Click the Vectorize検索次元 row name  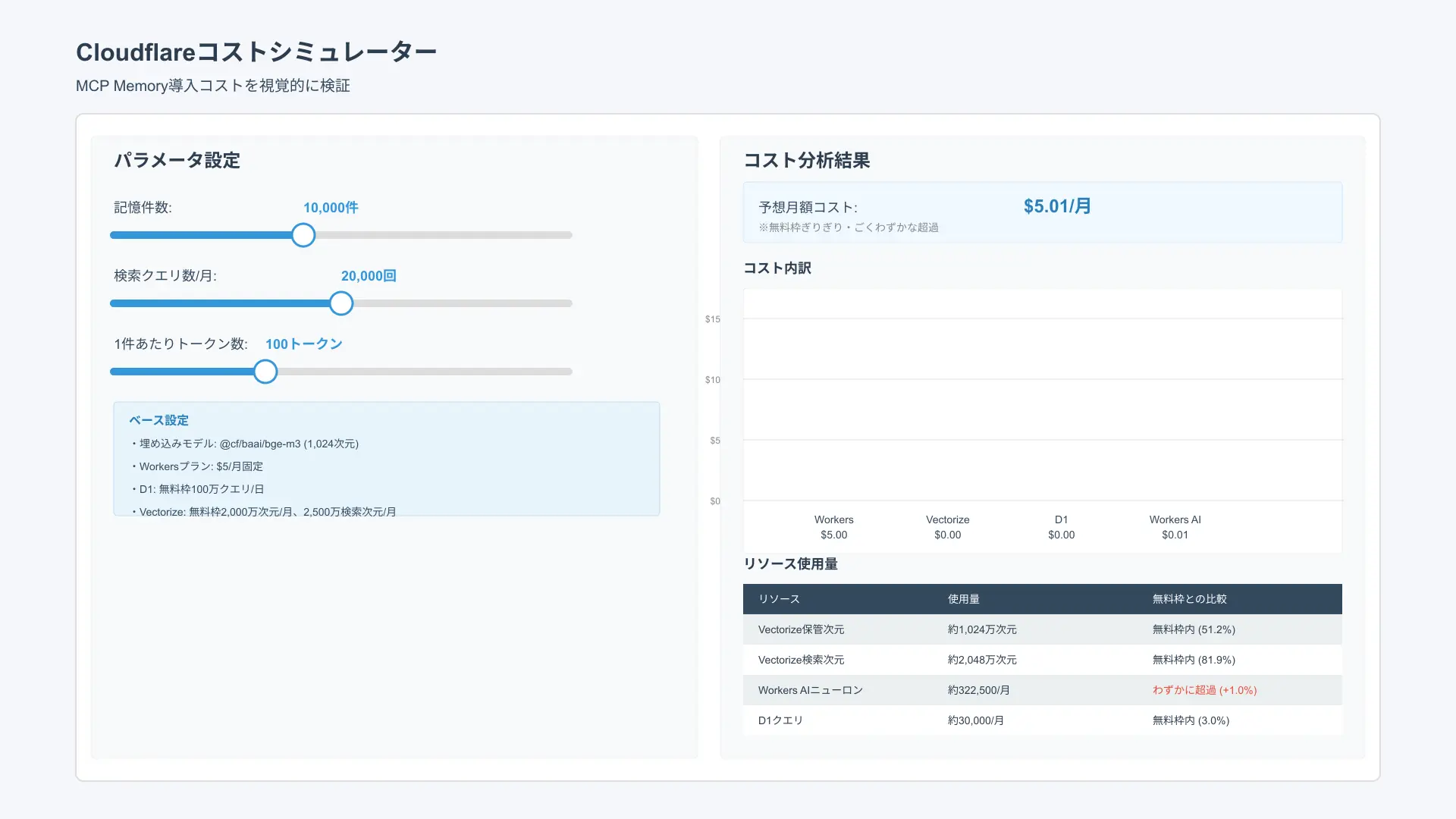tap(801, 660)
